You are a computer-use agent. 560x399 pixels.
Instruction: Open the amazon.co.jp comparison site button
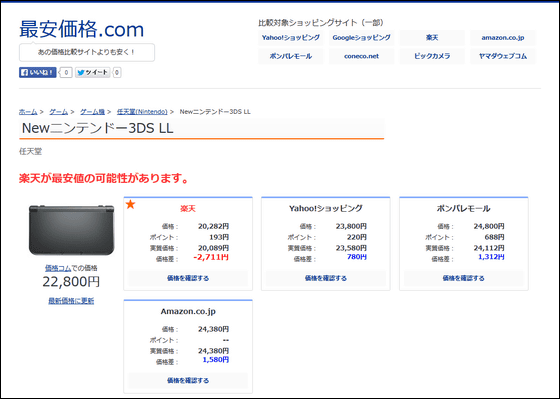[503, 38]
